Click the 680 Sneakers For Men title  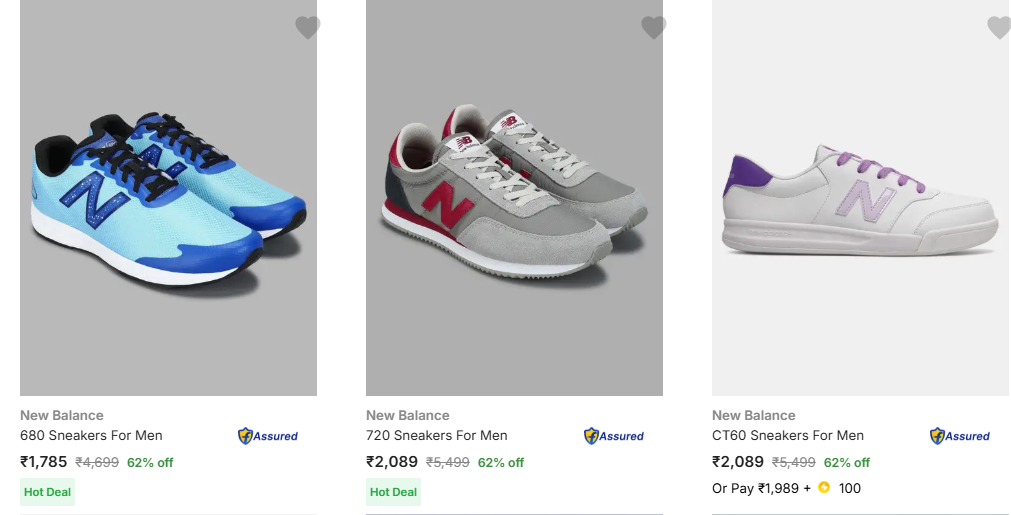91,435
